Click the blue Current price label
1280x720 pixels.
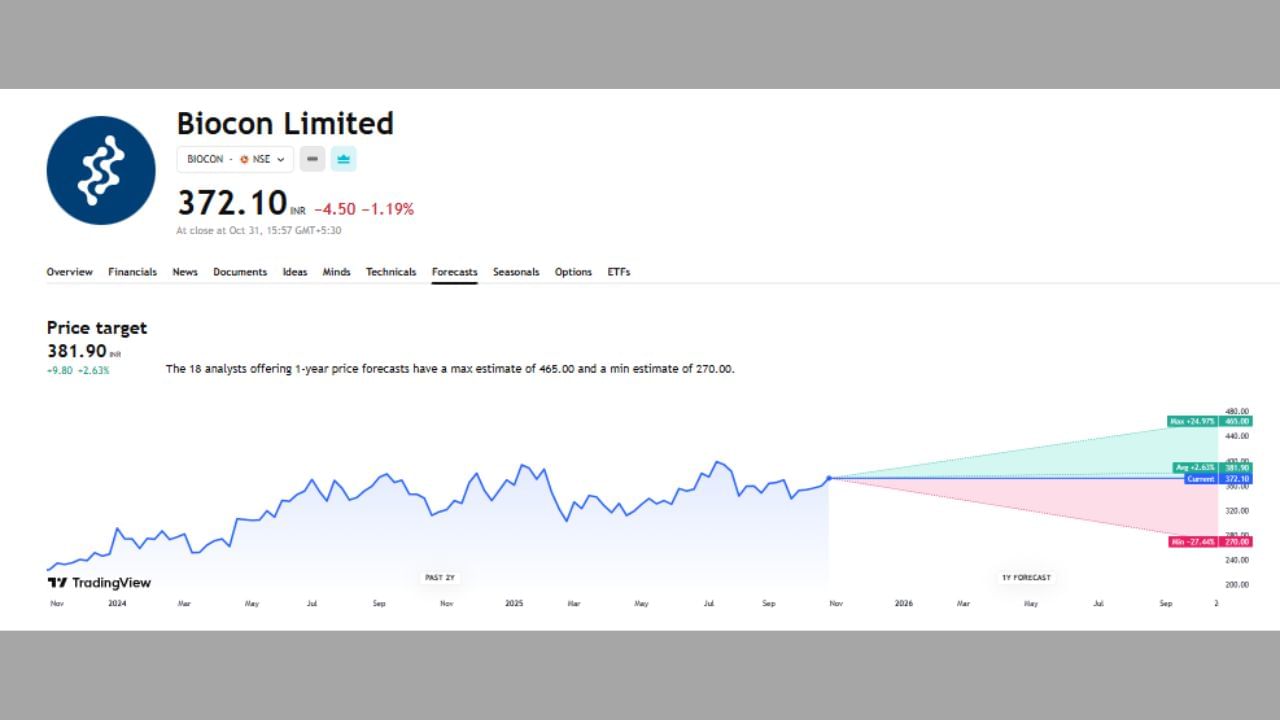tap(1201, 479)
